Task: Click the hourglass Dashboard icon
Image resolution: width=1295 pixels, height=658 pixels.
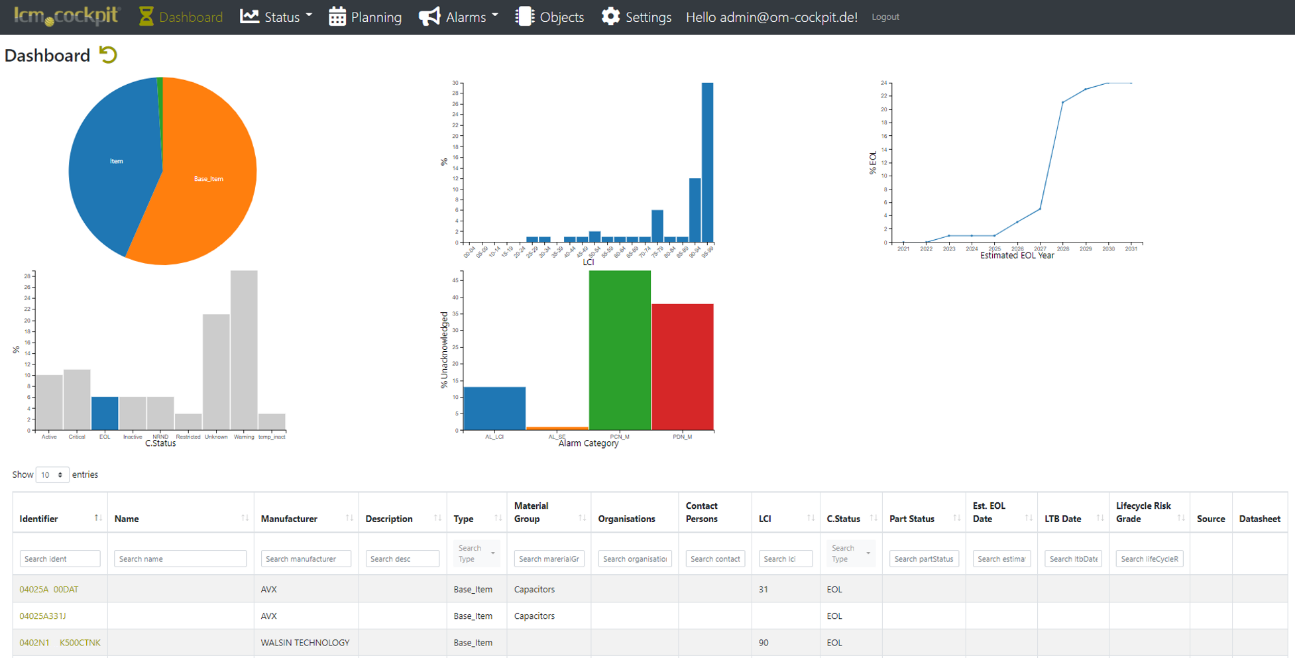Action: coord(146,17)
